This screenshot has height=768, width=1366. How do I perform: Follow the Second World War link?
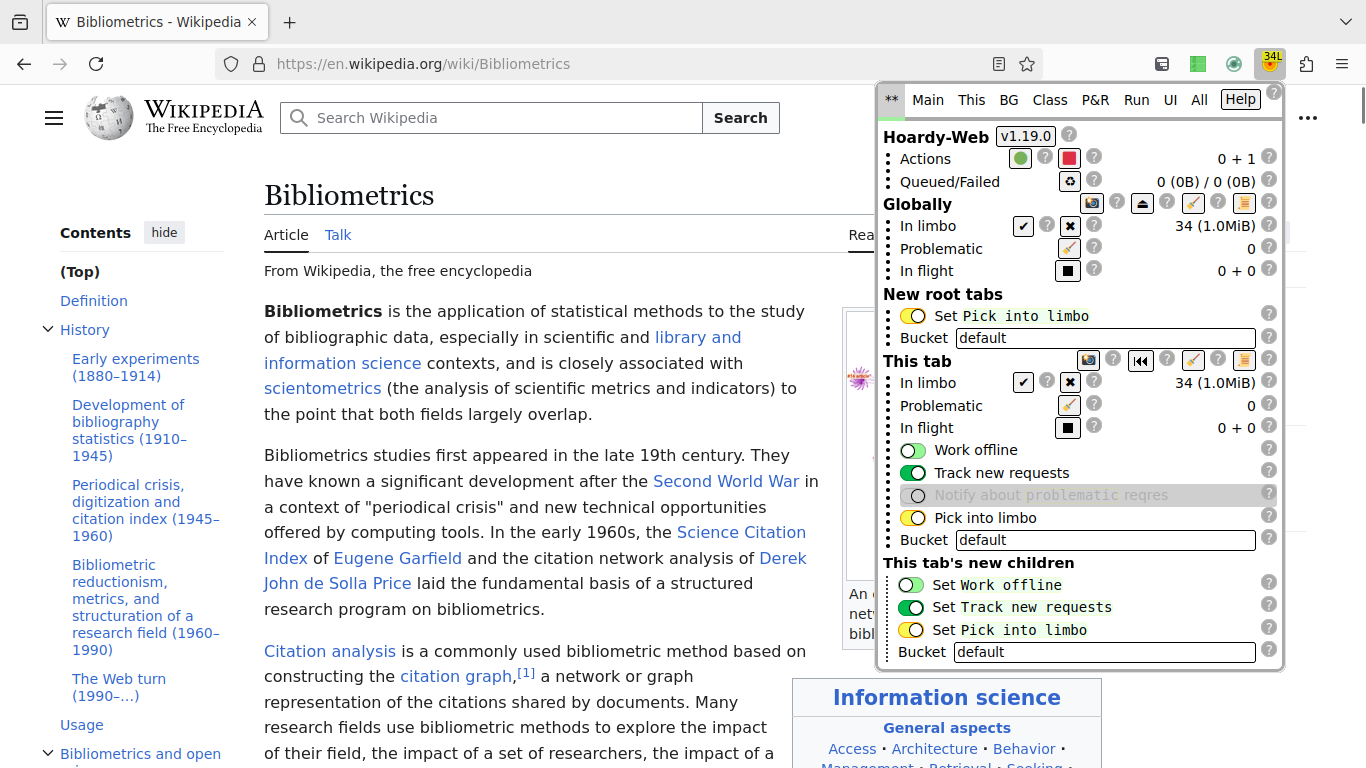[726, 481]
